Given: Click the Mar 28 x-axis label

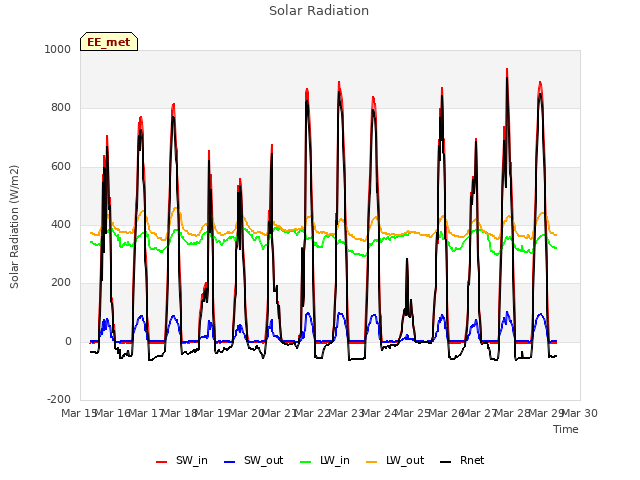Looking at the screenshot, I should pos(513,413).
